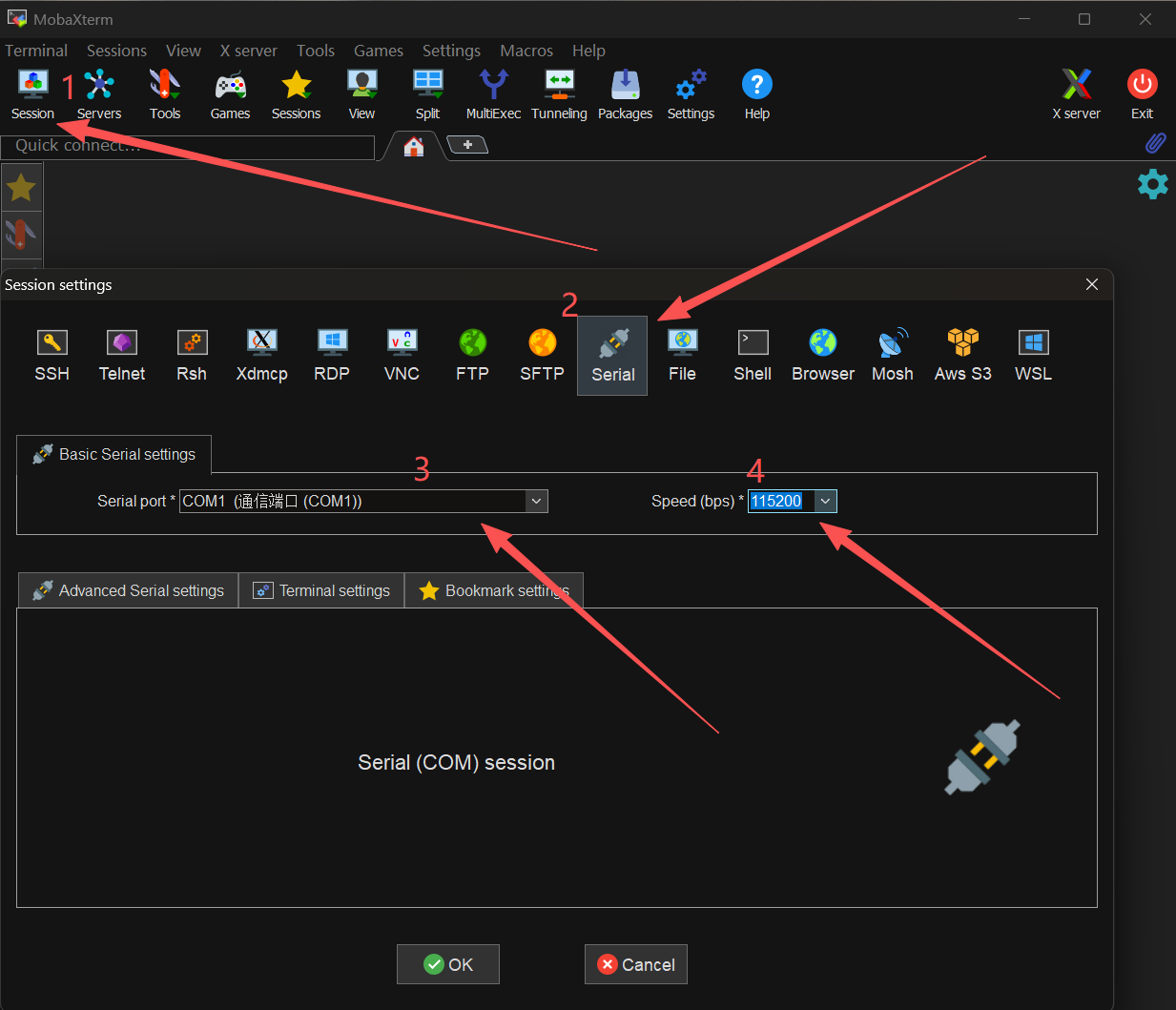Choose the Shell session type

[753, 355]
